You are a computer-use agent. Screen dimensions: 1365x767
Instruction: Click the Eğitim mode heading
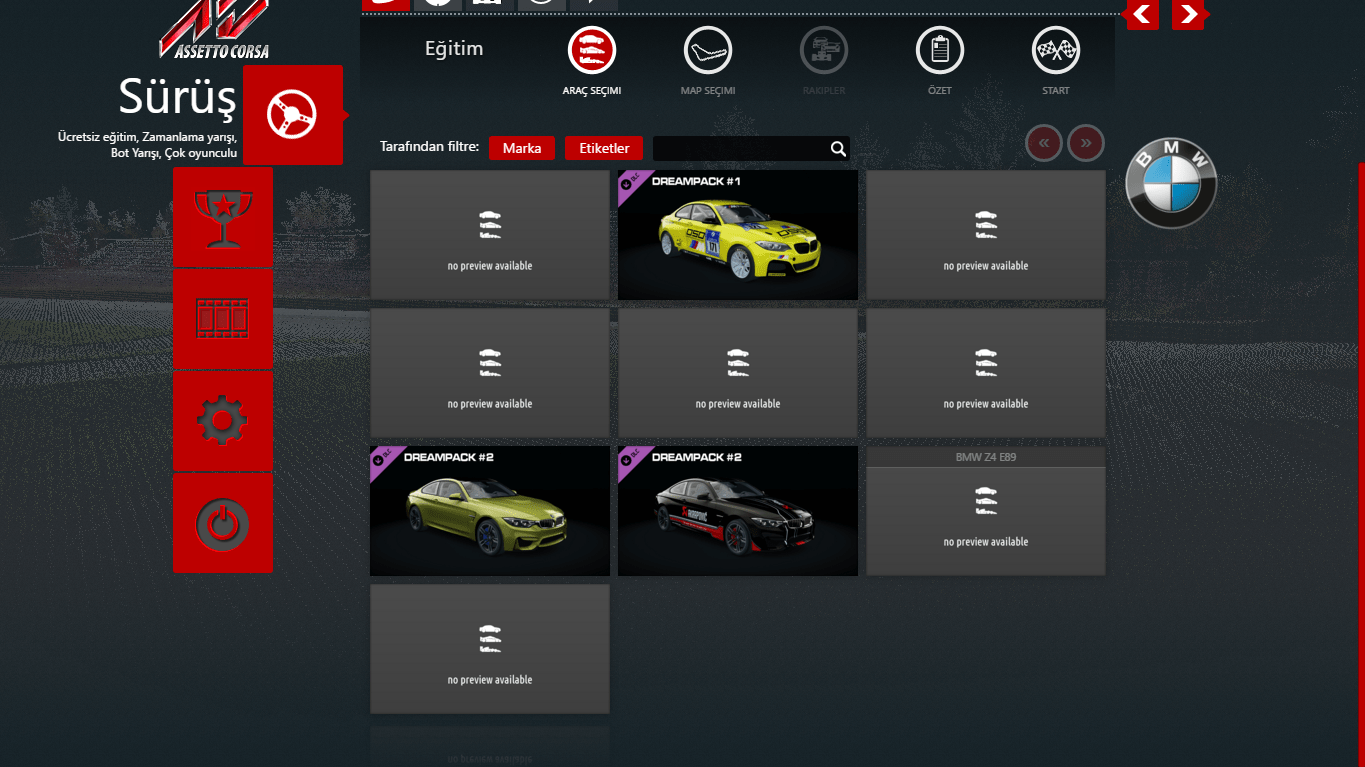454,48
